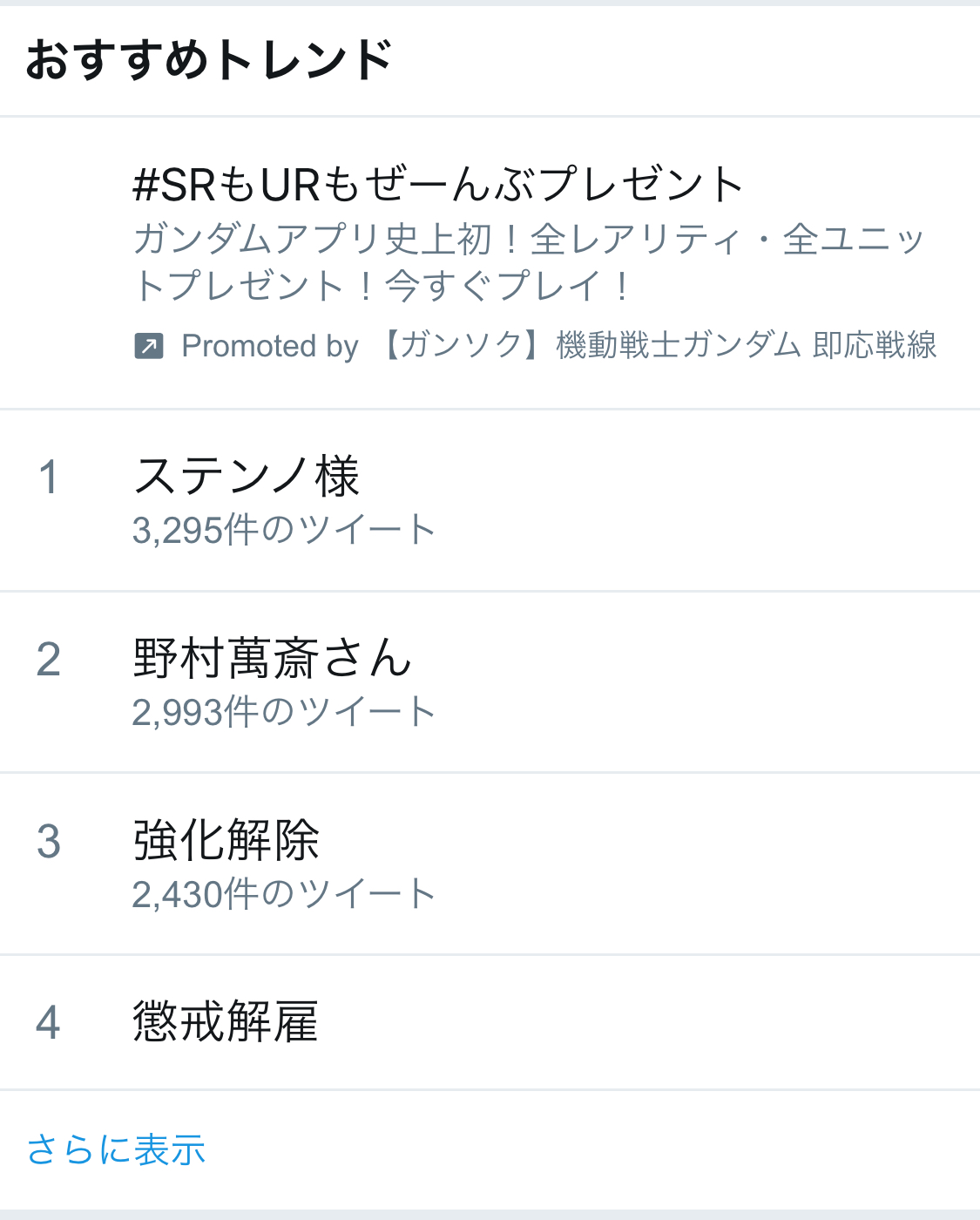Click the rank number 1
Image resolution: width=980 pixels, height=1220 pixels.
49,478
